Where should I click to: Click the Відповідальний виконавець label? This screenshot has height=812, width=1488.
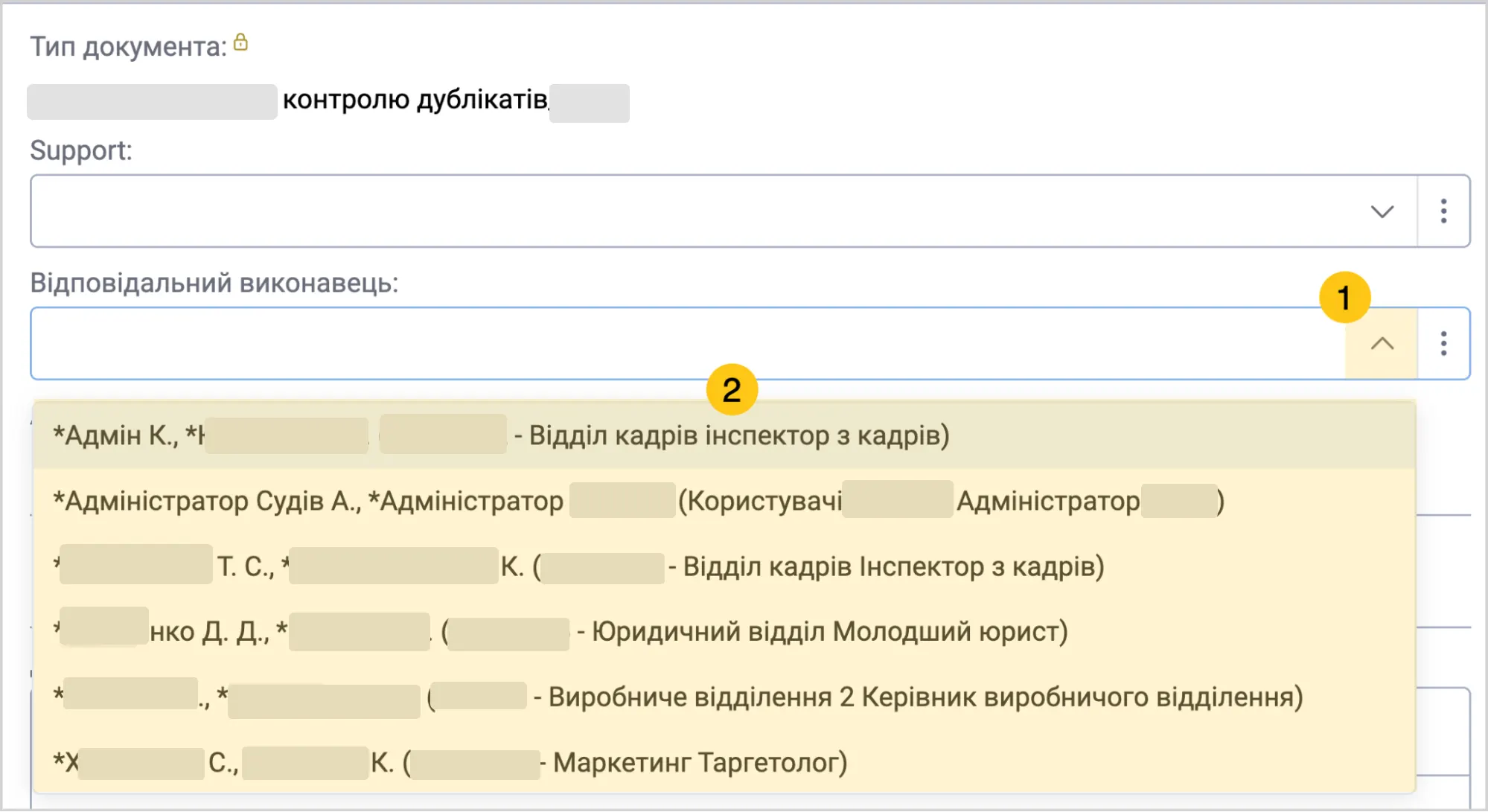click(214, 284)
